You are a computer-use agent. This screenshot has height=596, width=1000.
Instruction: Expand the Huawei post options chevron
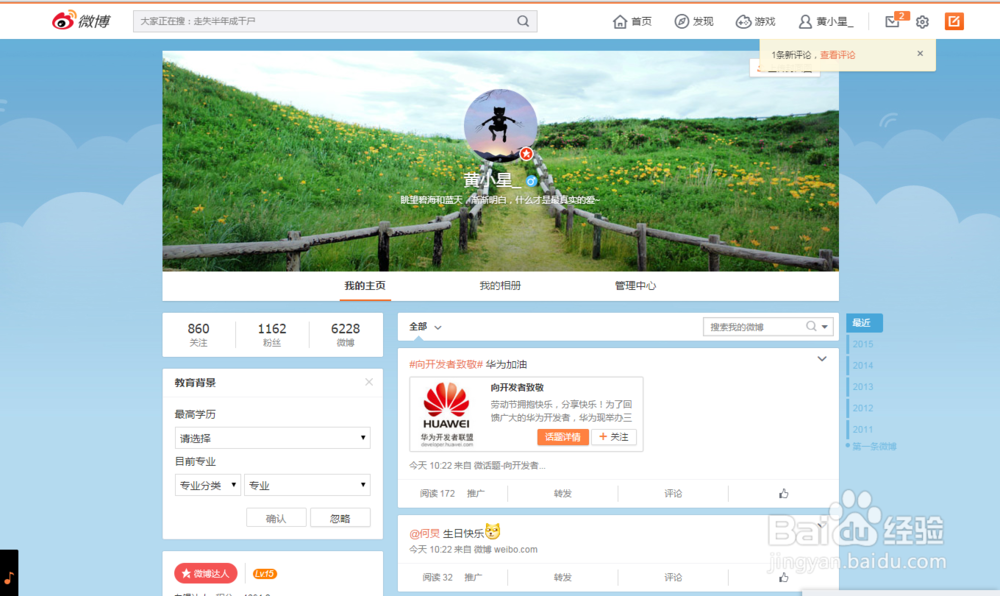822,359
